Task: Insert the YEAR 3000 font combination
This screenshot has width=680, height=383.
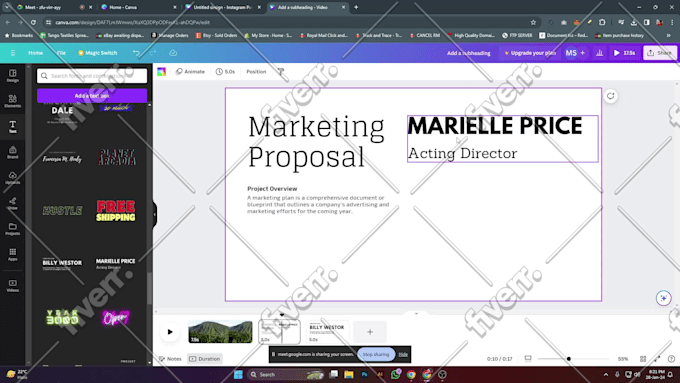Action: (x=62, y=317)
